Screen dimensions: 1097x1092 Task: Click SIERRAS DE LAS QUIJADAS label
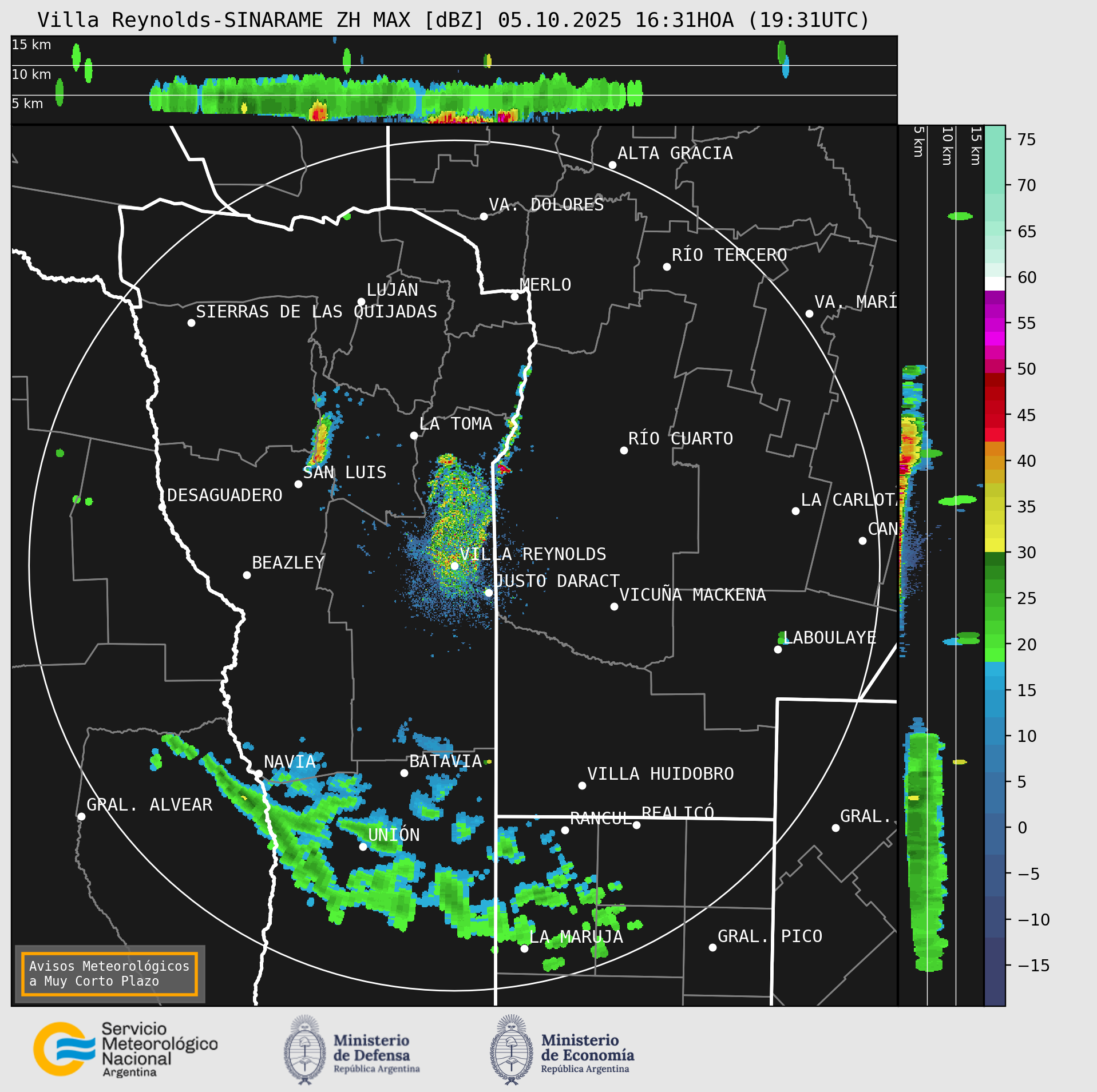click(316, 312)
